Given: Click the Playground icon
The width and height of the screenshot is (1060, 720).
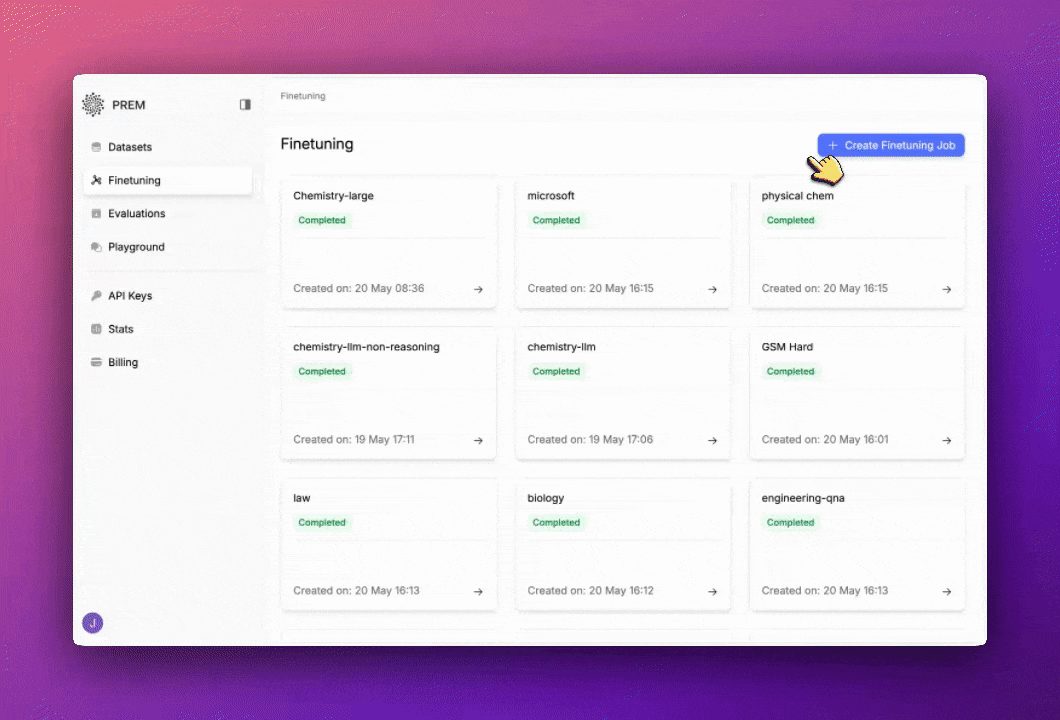Looking at the screenshot, I should pos(96,247).
